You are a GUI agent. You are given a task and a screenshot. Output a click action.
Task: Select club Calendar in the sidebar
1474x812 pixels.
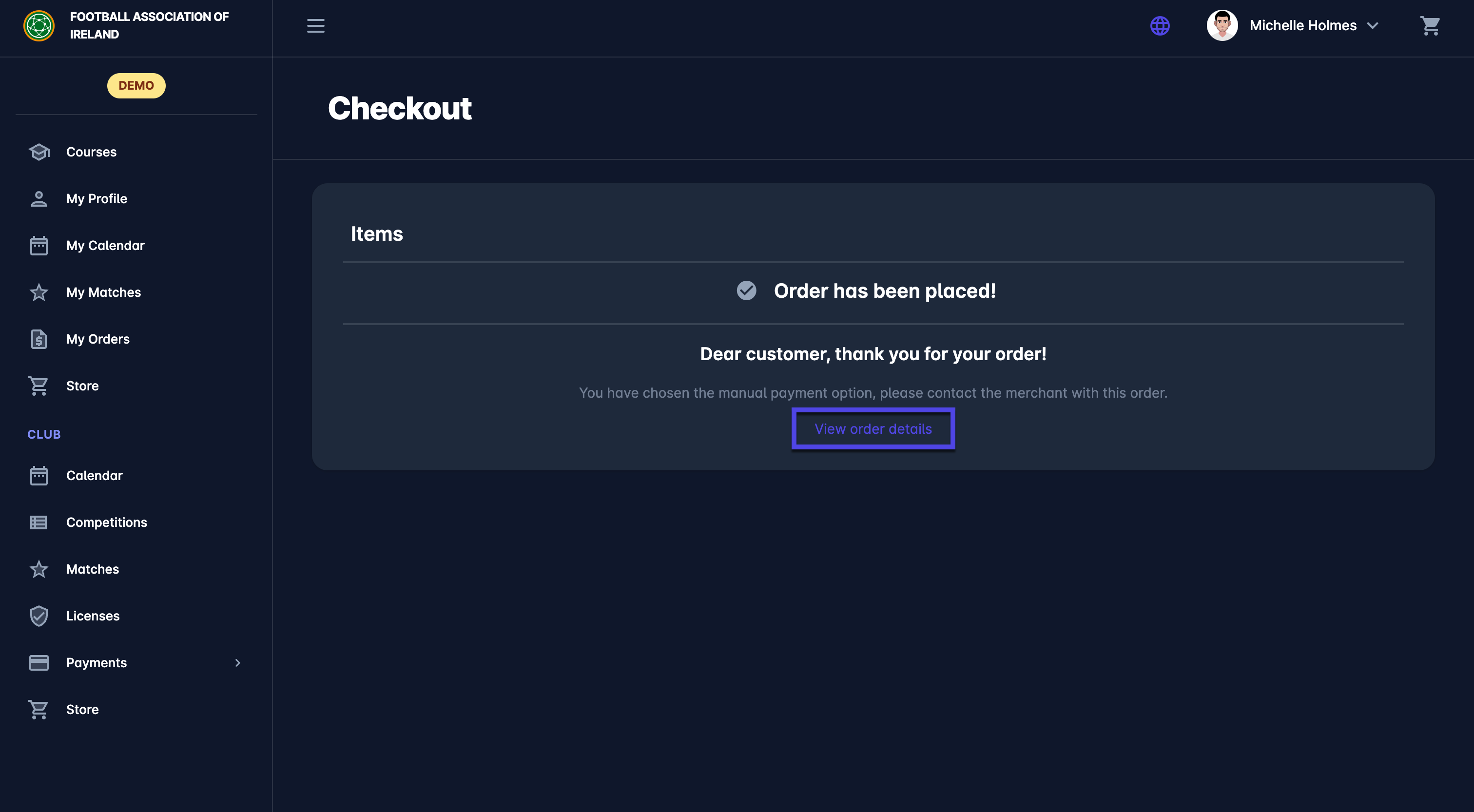95,476
